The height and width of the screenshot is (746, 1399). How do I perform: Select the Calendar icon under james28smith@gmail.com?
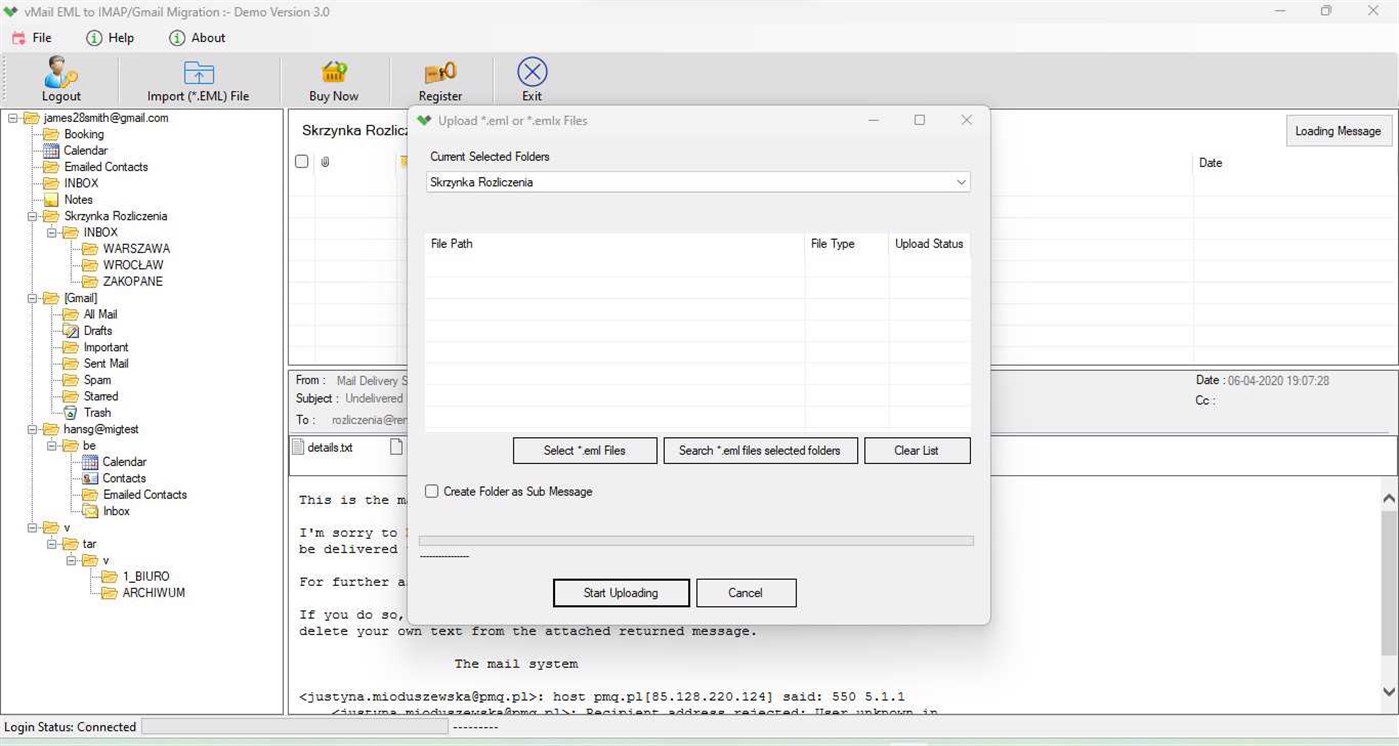click(x=54, y=150)
